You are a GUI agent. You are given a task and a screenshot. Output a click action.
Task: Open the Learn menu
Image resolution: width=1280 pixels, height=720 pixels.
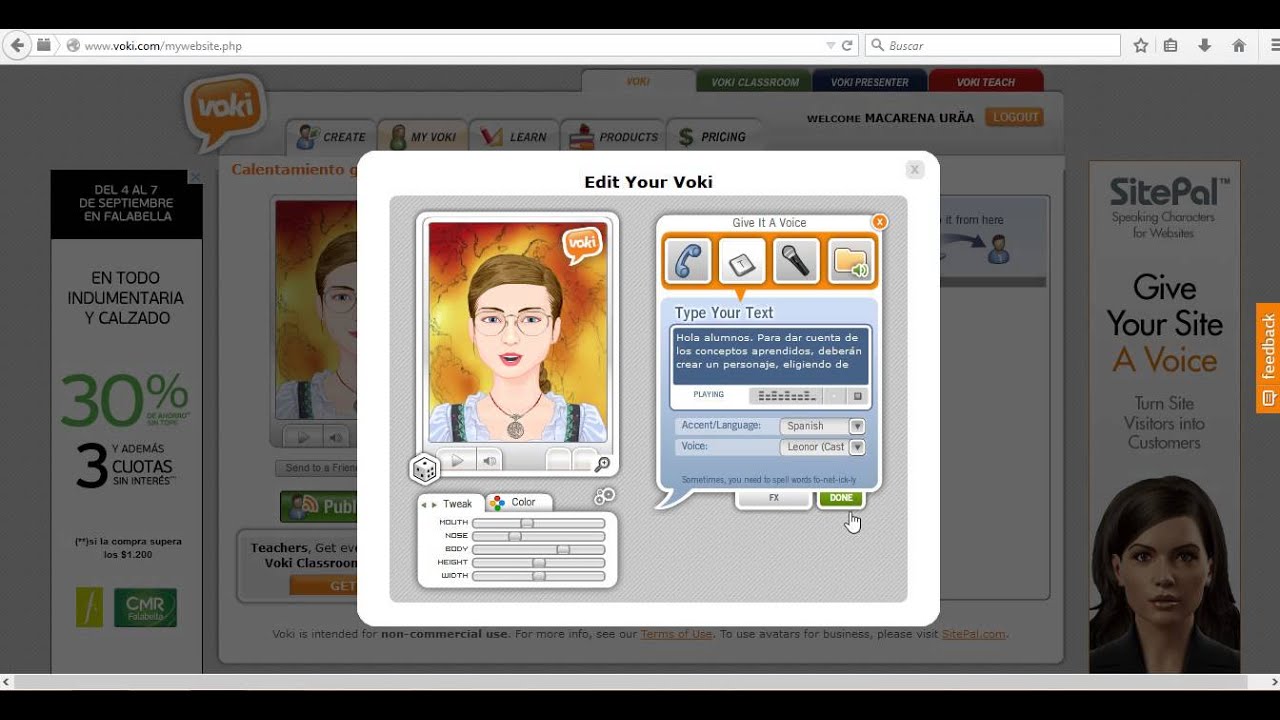point(513,136)
